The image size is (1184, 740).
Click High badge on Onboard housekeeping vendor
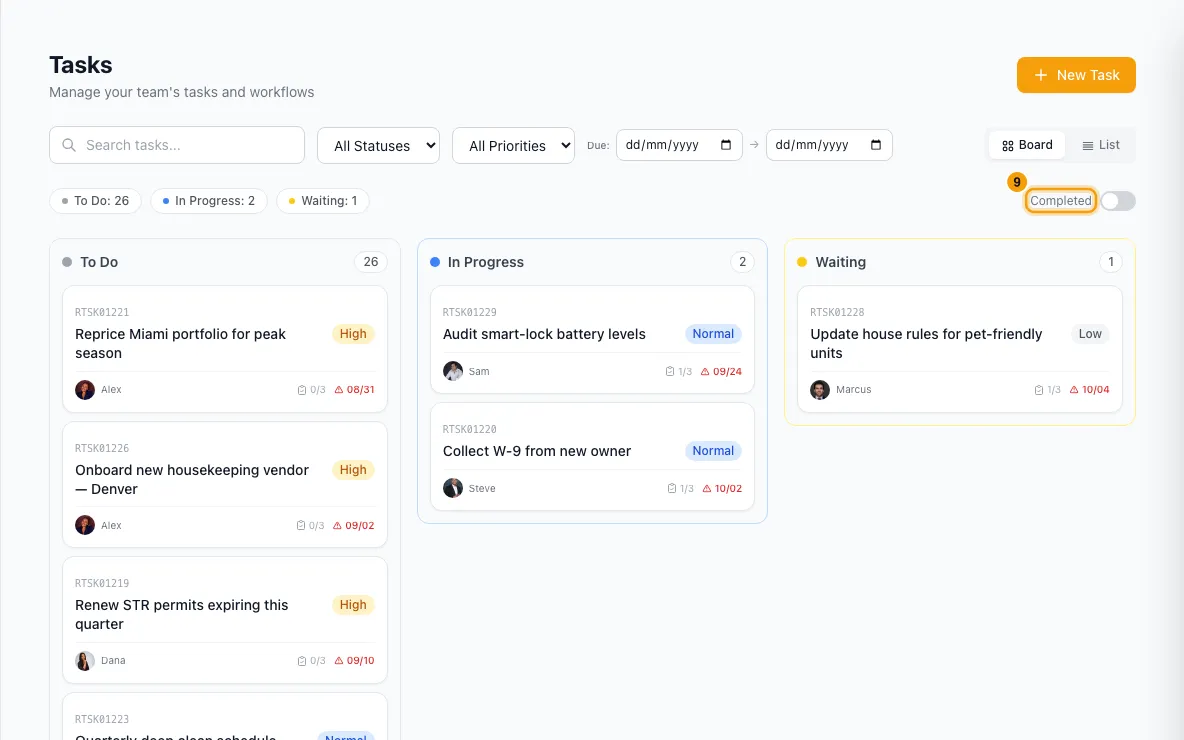pos(353,470)
